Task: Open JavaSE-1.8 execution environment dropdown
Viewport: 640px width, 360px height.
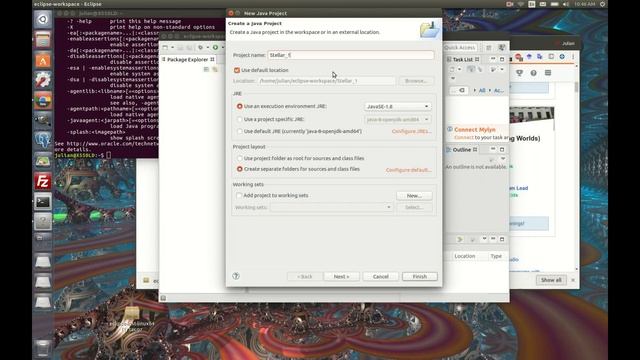Action: (398, 107)
